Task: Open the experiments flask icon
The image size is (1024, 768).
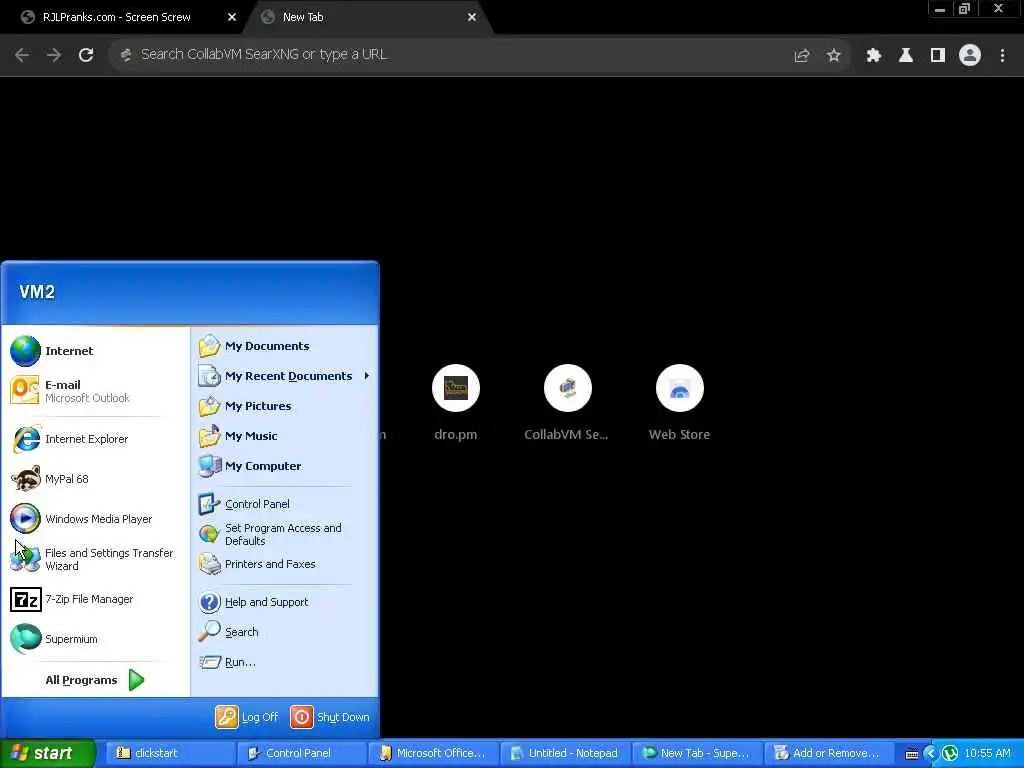Action: tap(906, 56)
